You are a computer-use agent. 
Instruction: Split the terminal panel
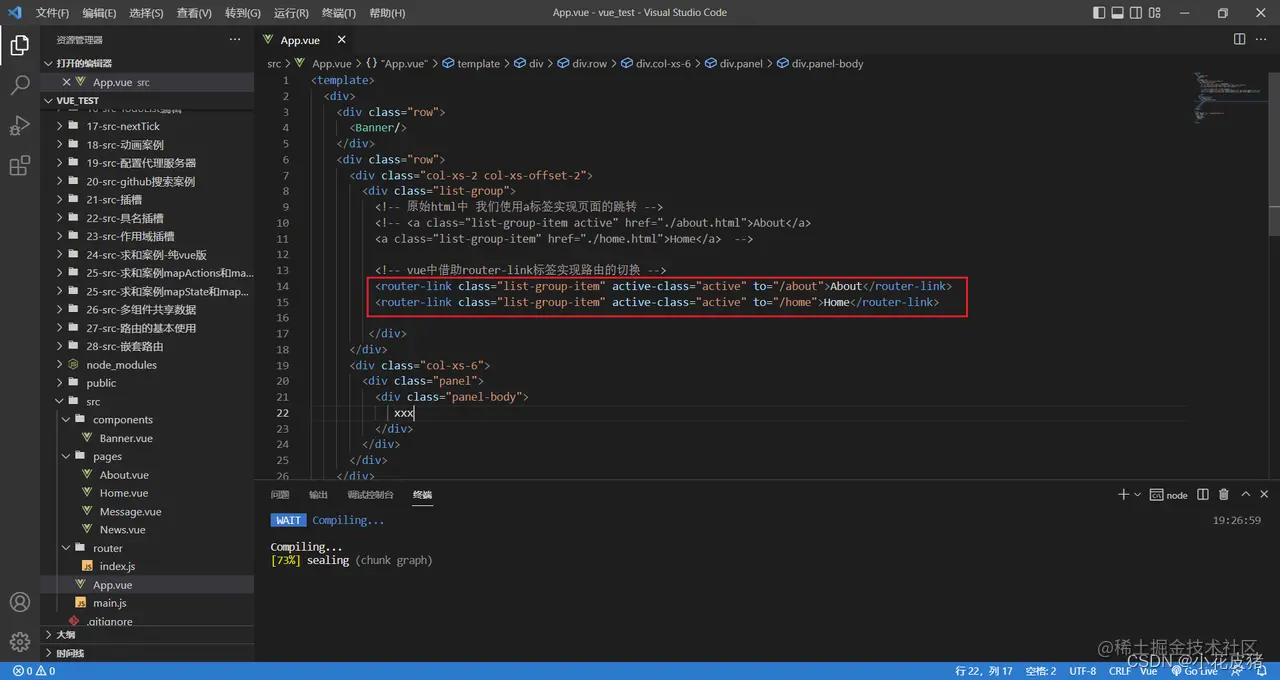click(1202, 494)
